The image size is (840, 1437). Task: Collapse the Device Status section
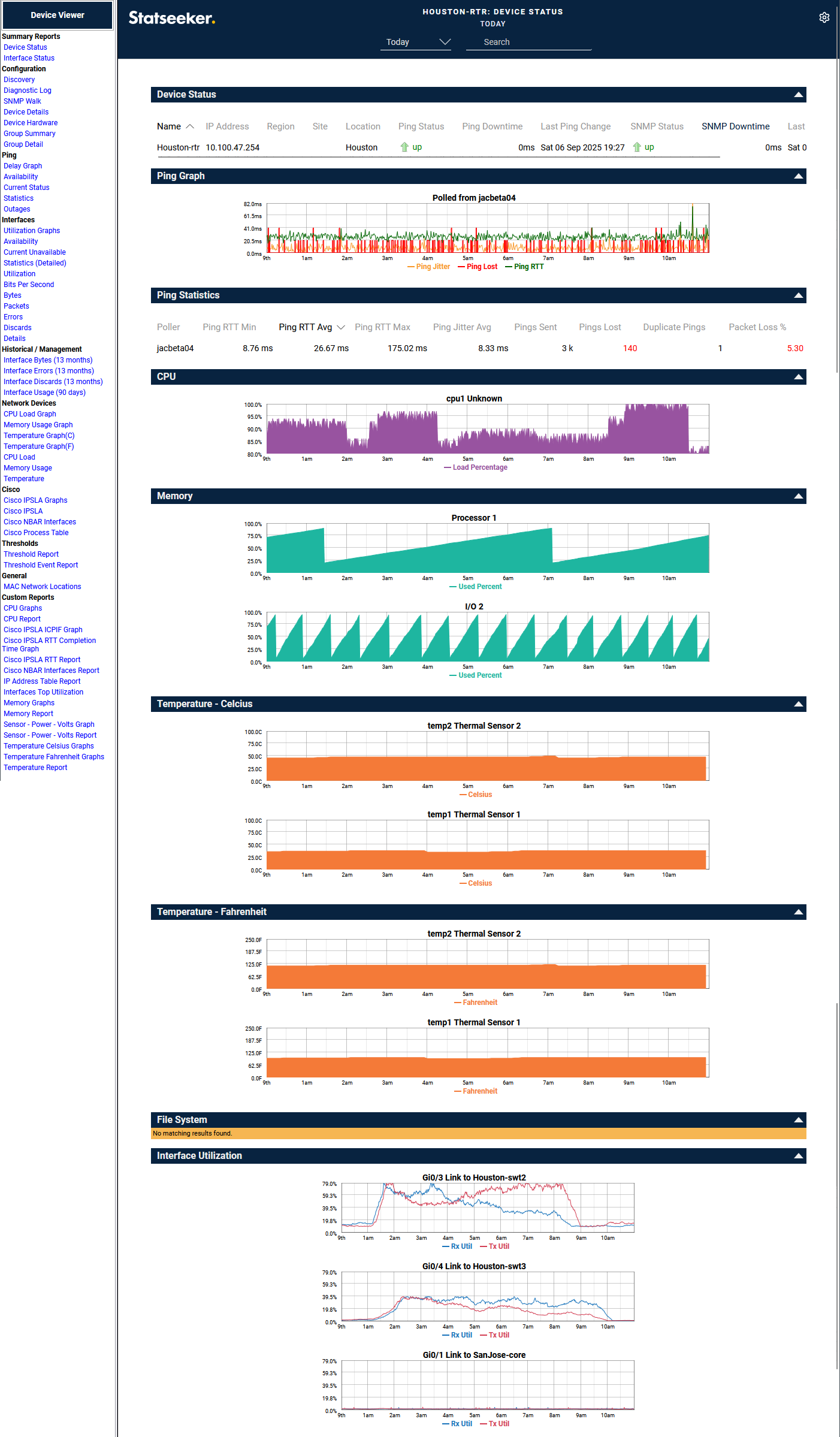tap(798, 95)
